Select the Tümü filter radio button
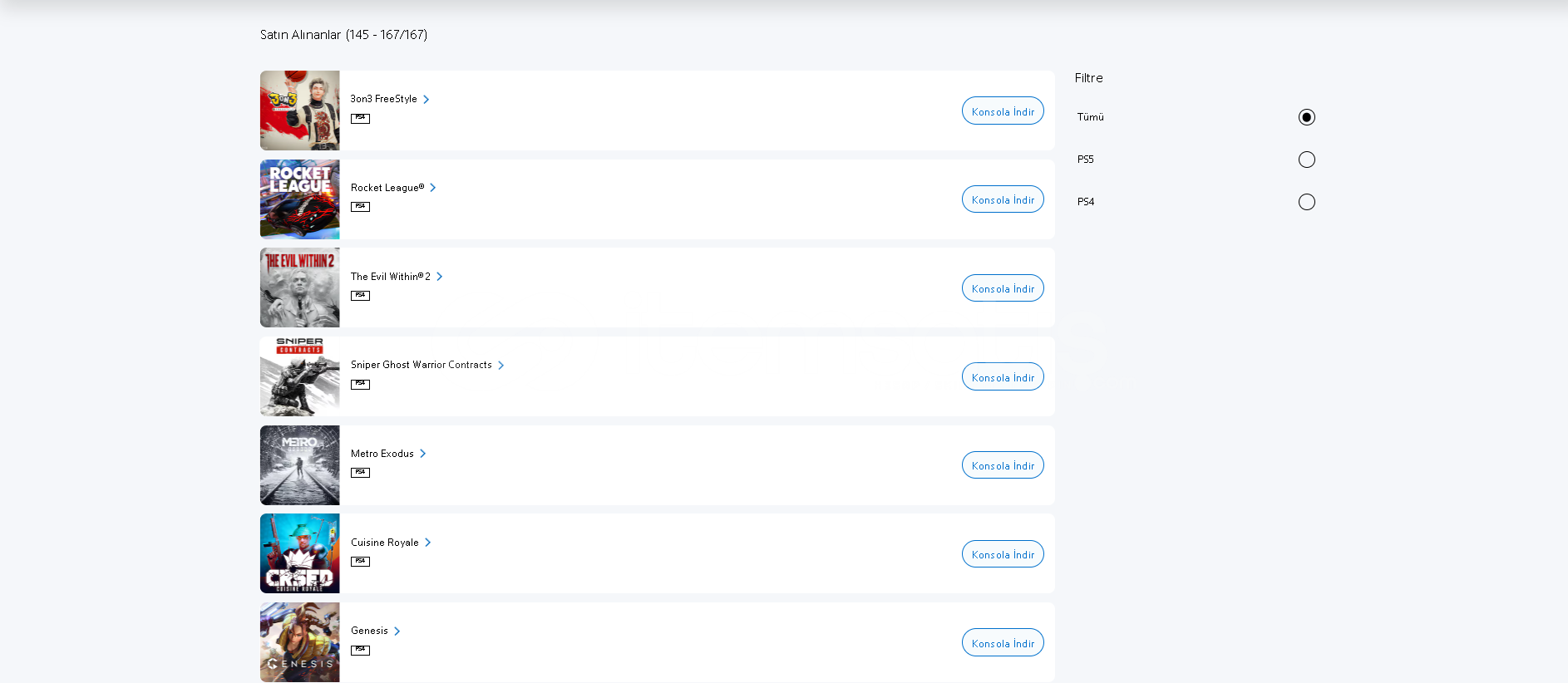Image resolution: width=1568 pixels, height=683 pixels. (1307, 117)
